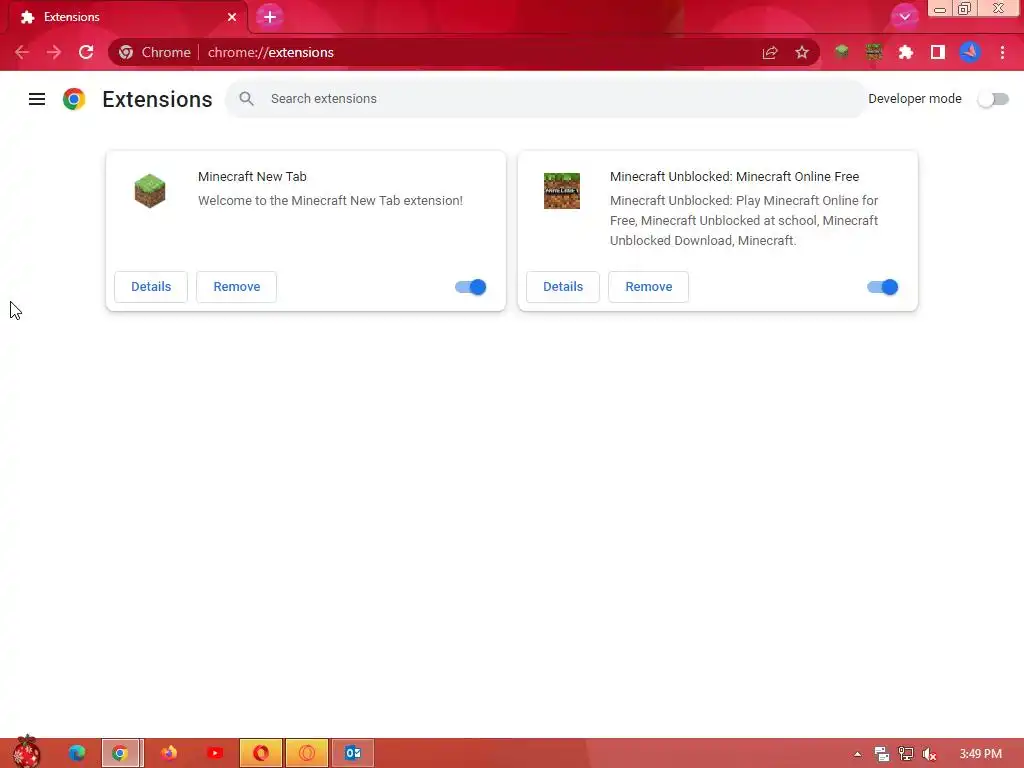This screenshot has width=1024, height=768.
Task: Open the Minecraft New Tab toolbar extension
Action: click(842, 52)
